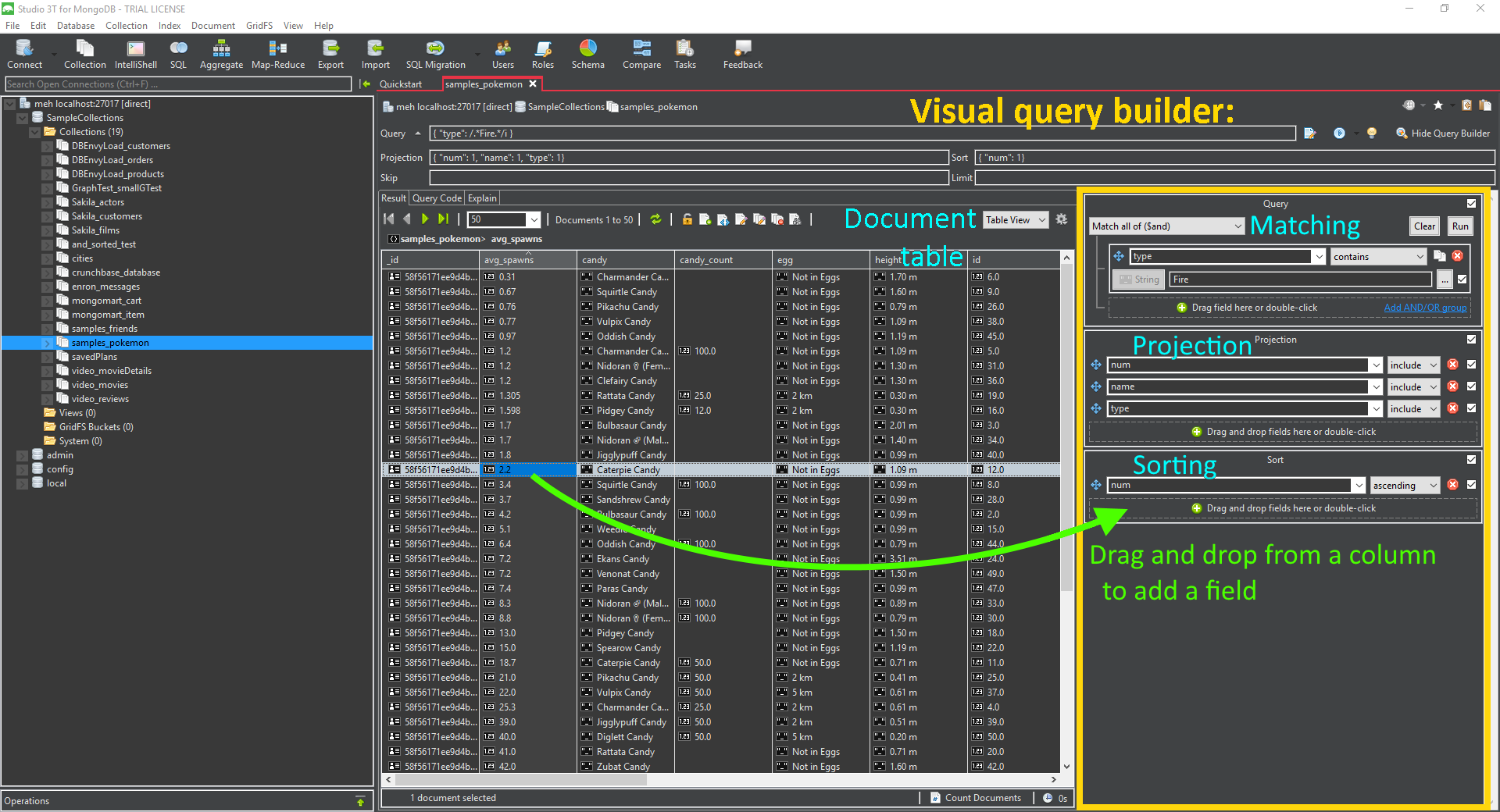Remove the num field from Sort
Screen dimensions: 1500x812
click(x=1452, y=485)
